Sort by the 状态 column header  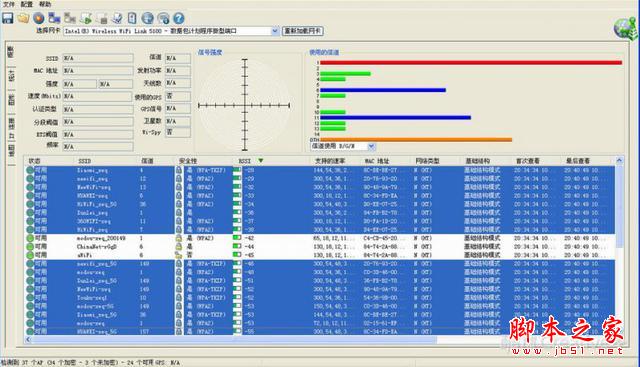point(34,161)
